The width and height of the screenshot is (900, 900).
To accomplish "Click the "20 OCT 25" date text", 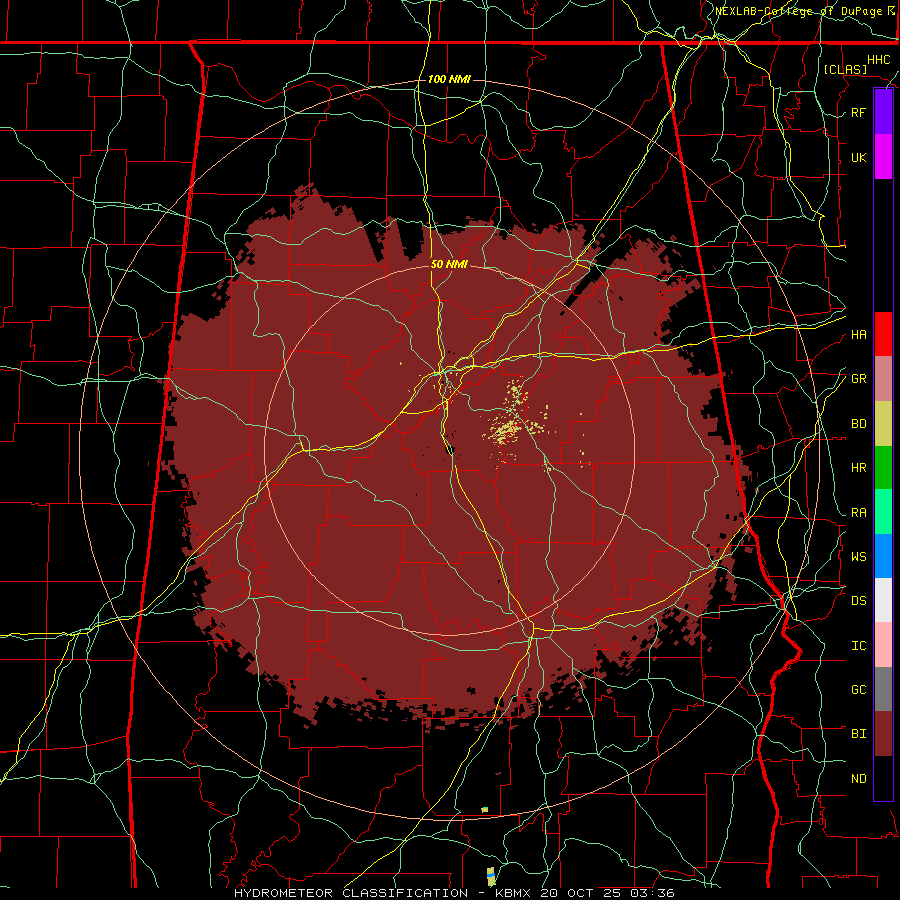I will click(x=582, y=893).
